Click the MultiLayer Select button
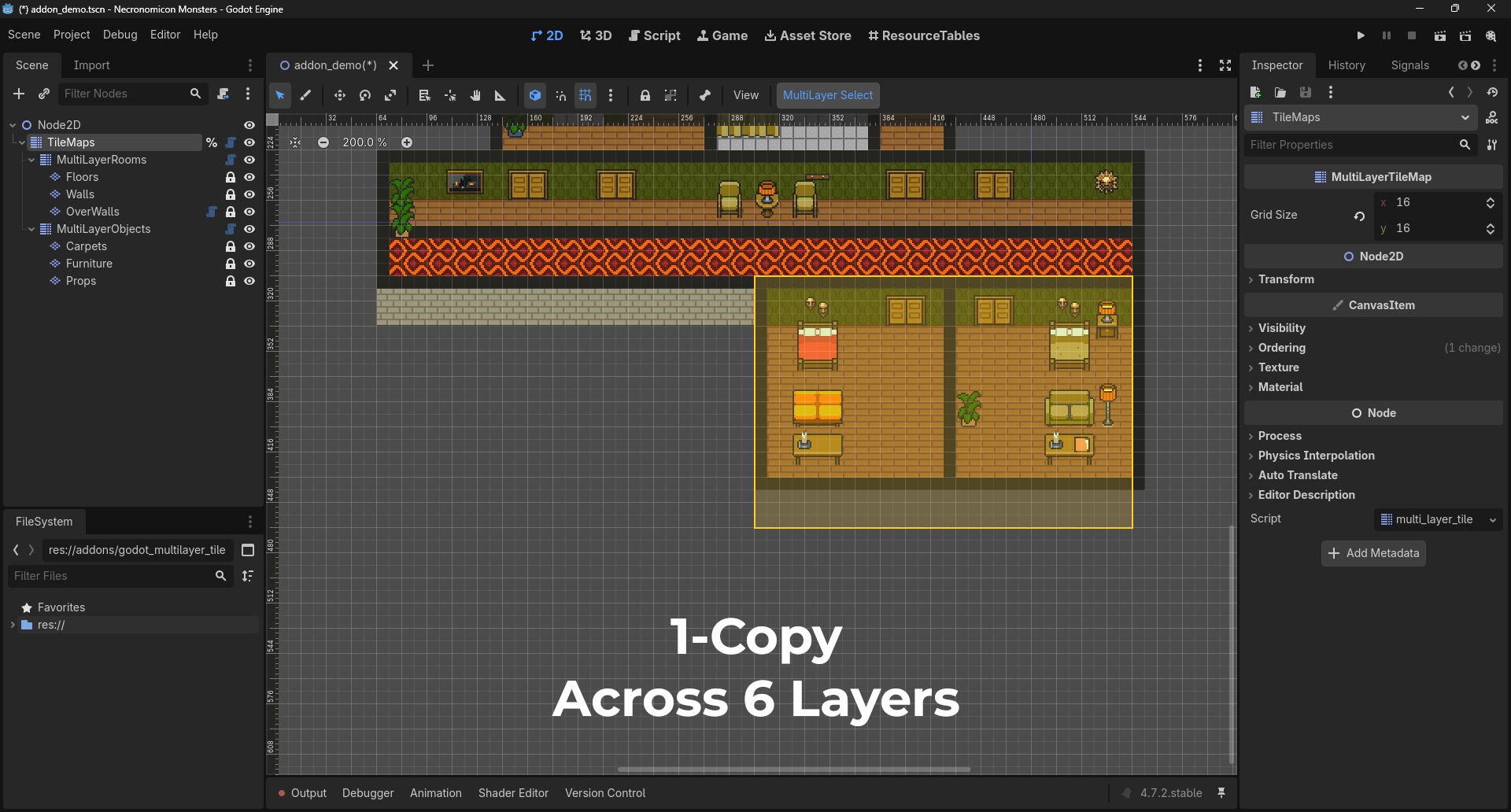The height and width of the screenshot is (812, 1511). click(x=828, y=95)
